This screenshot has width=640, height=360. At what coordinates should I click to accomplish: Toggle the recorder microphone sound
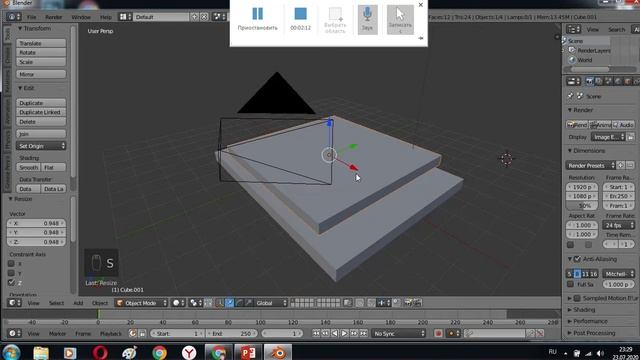pos(367,20)
